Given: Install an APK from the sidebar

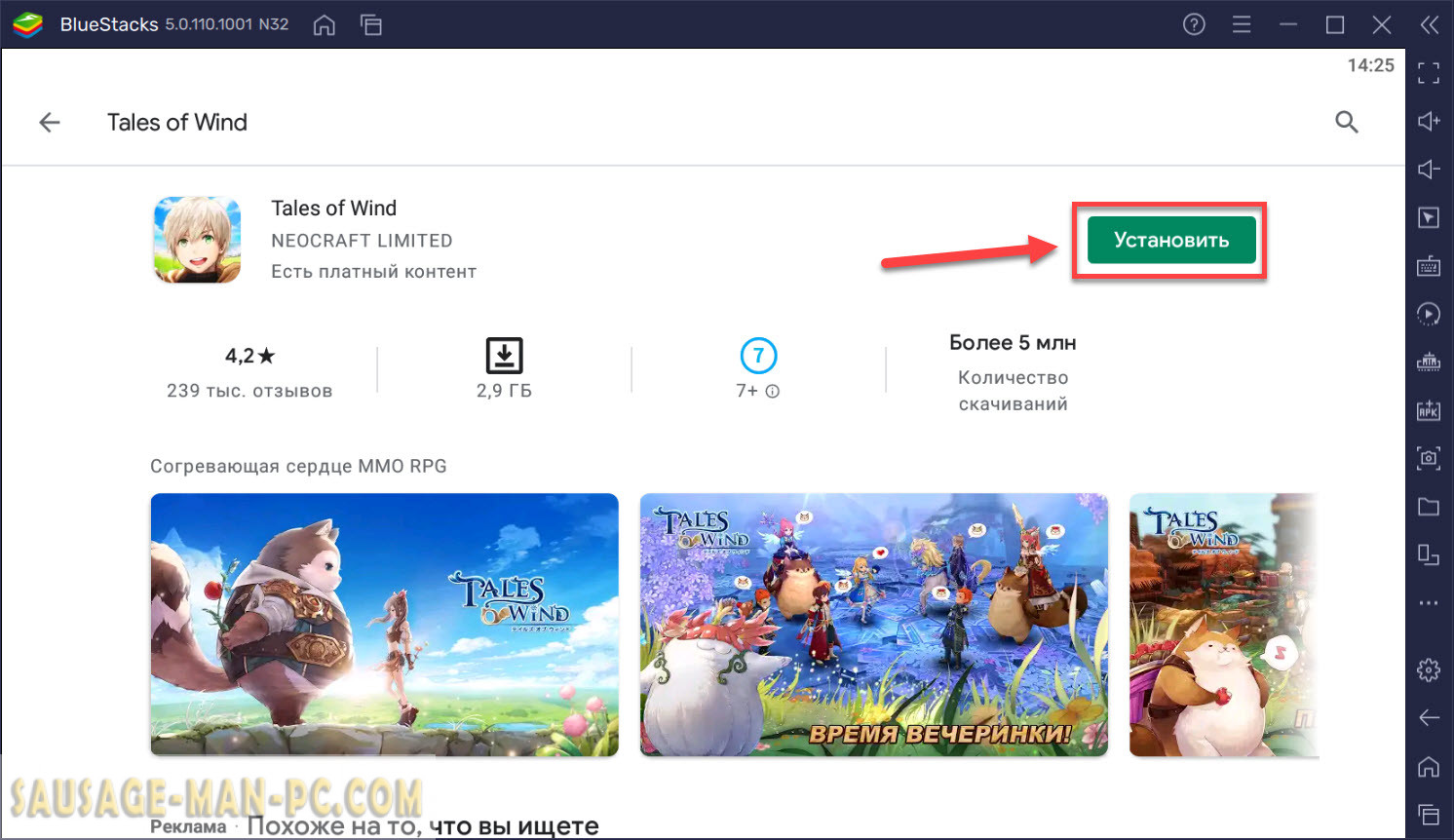Looking at the screenshot, I should coord(1429,410).
